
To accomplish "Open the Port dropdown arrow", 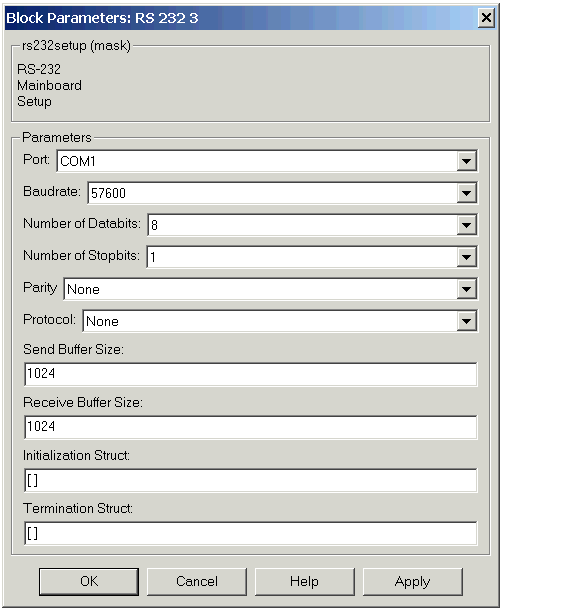I will point(467,161).
